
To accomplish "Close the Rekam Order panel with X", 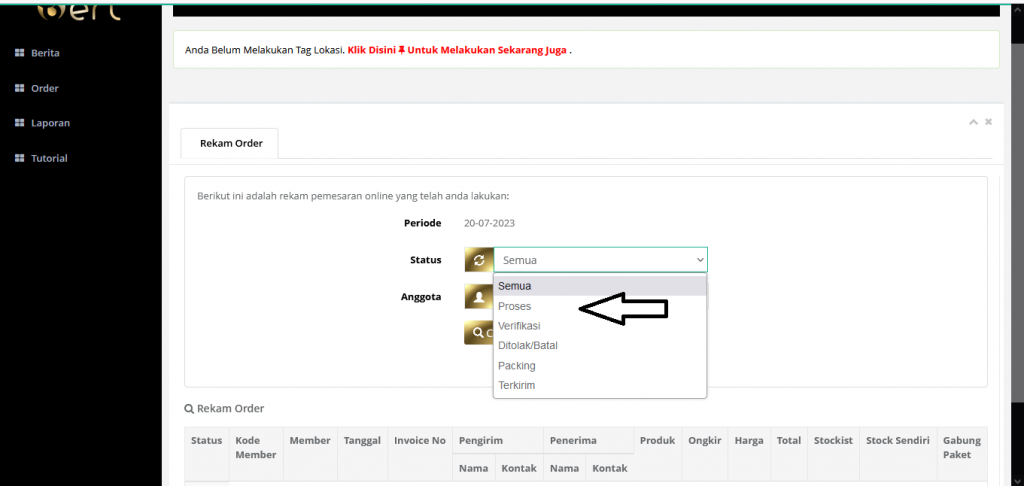I will (988, 122).
